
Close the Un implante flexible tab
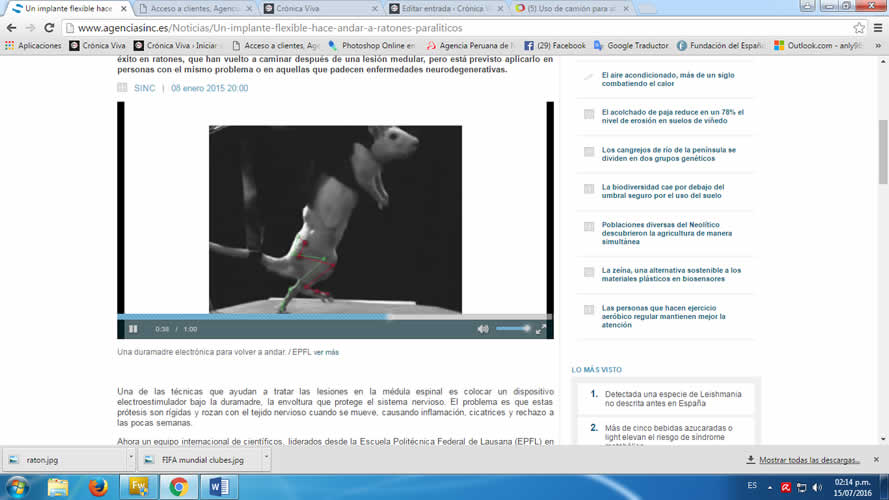tap(124, 9)
